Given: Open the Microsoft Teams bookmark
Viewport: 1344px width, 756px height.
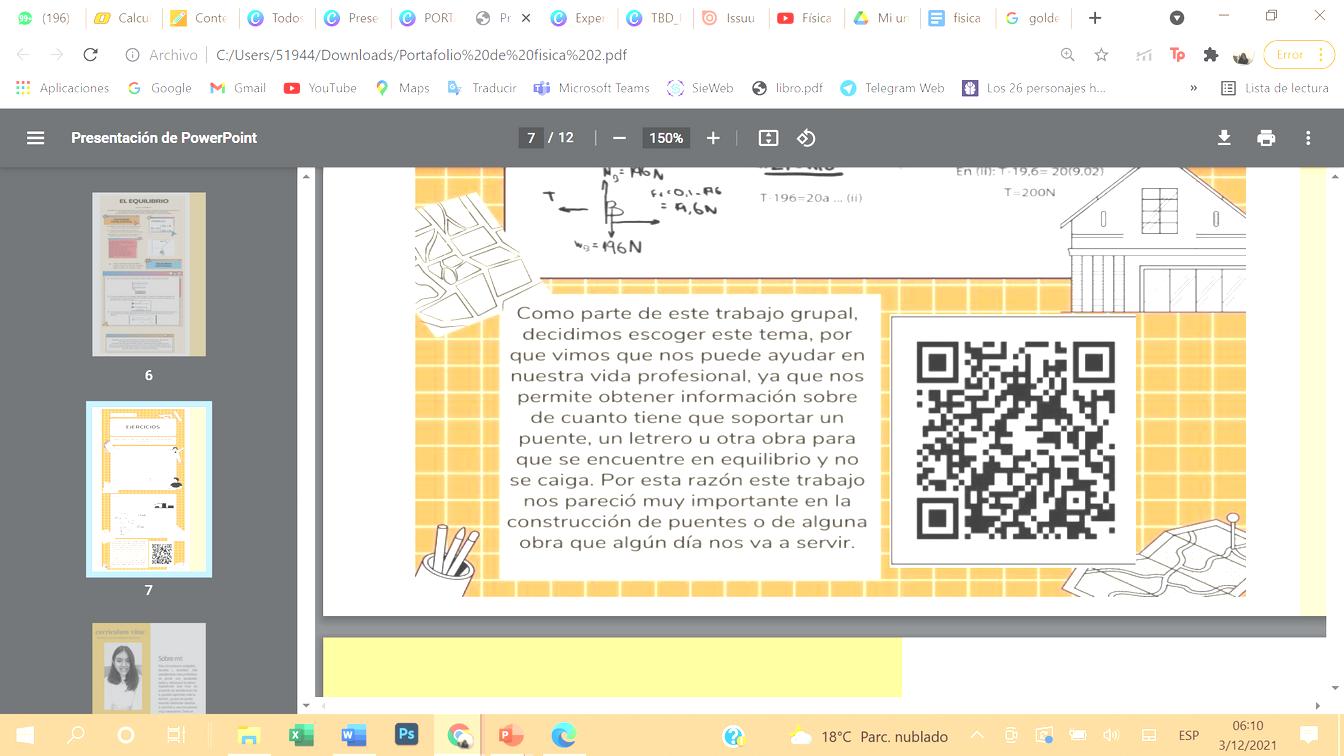Looking at the screenshot, I should [592, 88].
